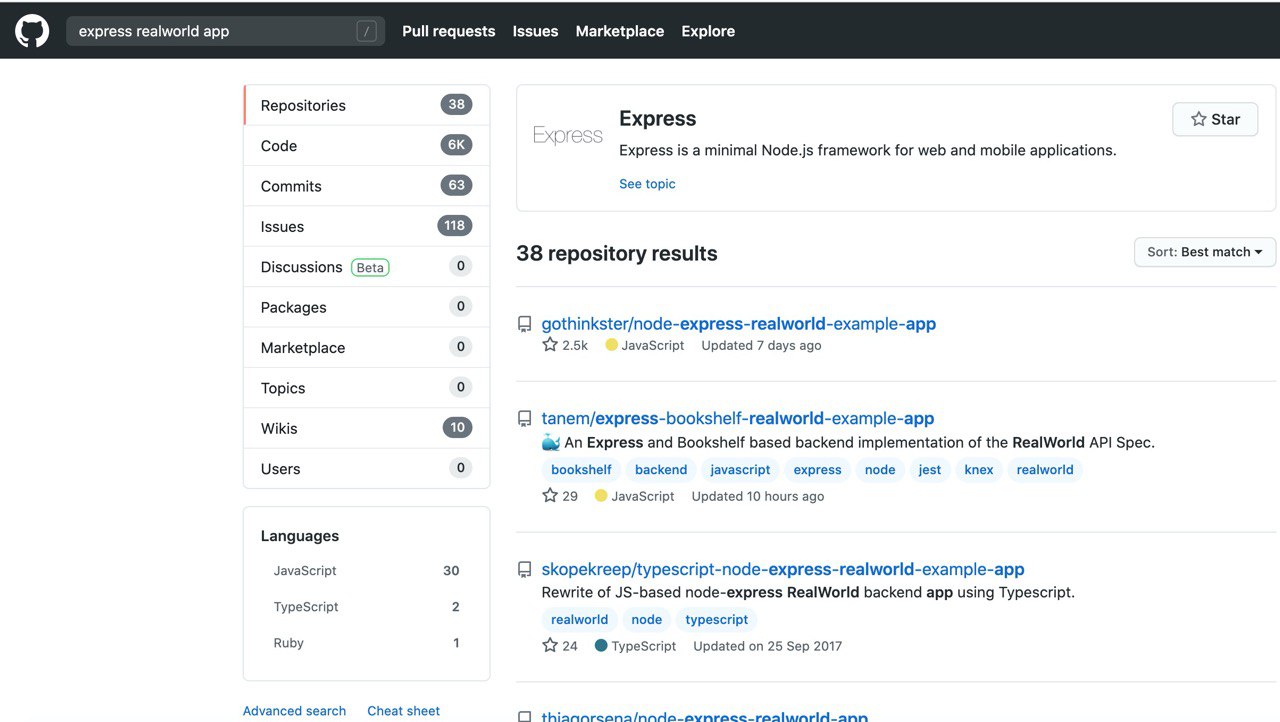1280x722 pixels.
Task: Click the whale emoji in tanem description
Action: click(x=551, y=442)
